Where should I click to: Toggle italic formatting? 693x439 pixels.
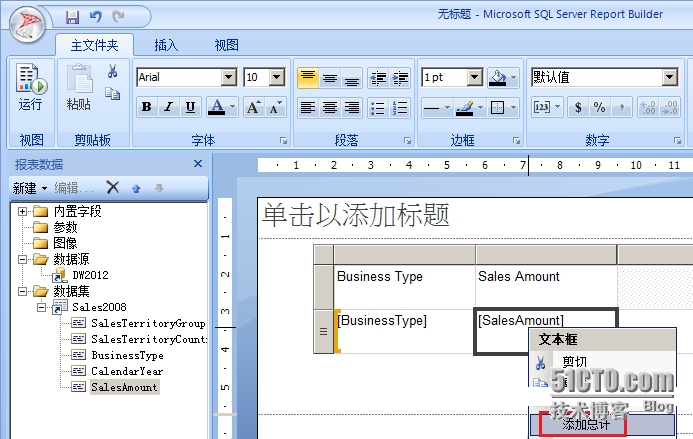(168, 107)
